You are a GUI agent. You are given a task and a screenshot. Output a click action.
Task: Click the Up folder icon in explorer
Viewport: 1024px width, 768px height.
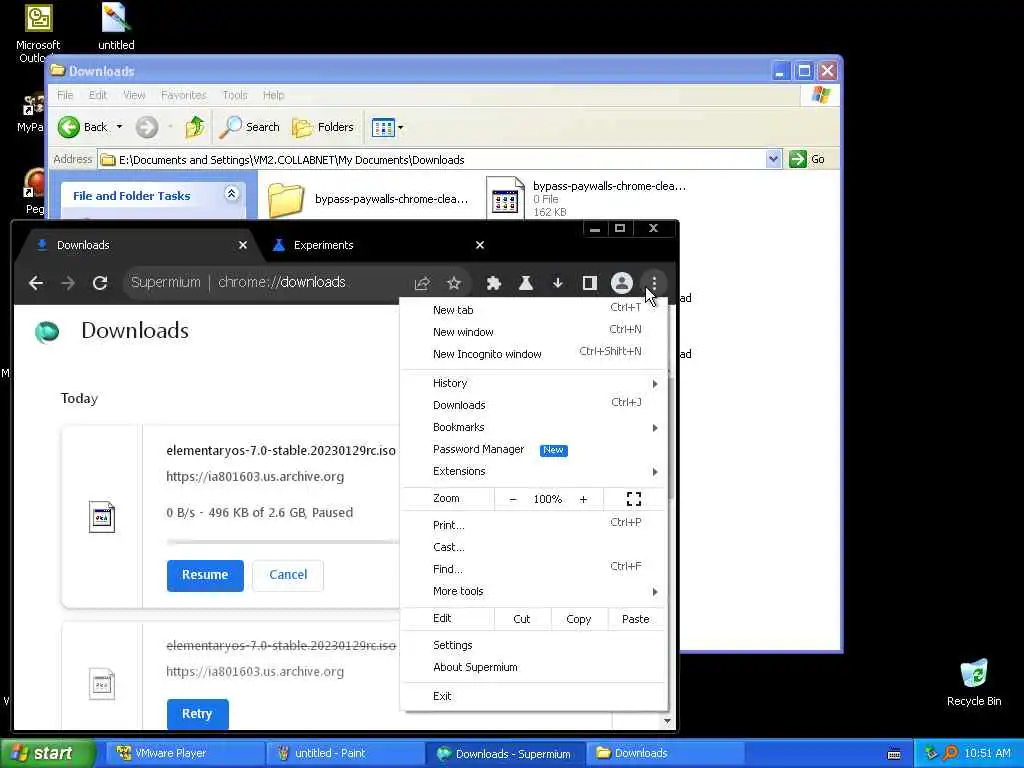tap(195, 127)
